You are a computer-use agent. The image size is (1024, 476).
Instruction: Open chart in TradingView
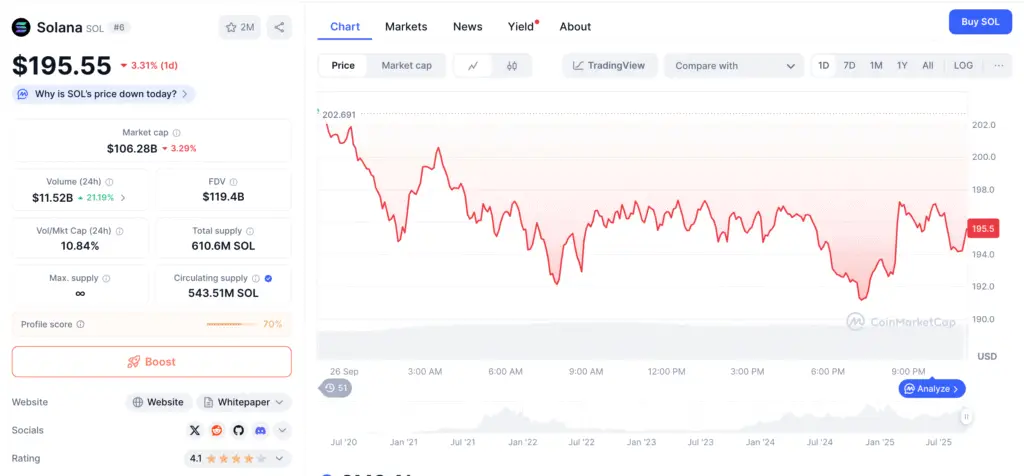coord(609,66)
